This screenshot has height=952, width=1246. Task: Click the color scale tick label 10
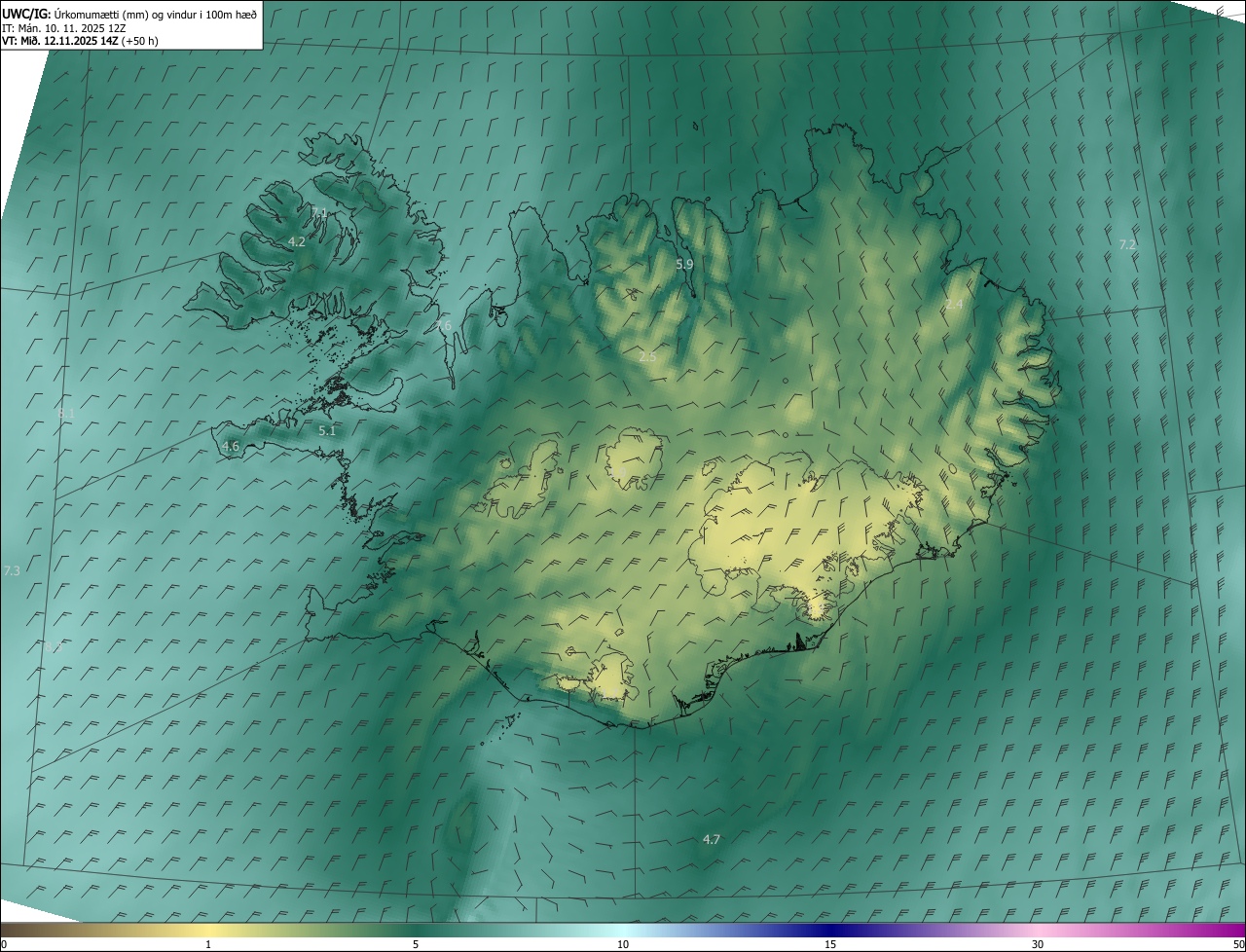point(623,945)
